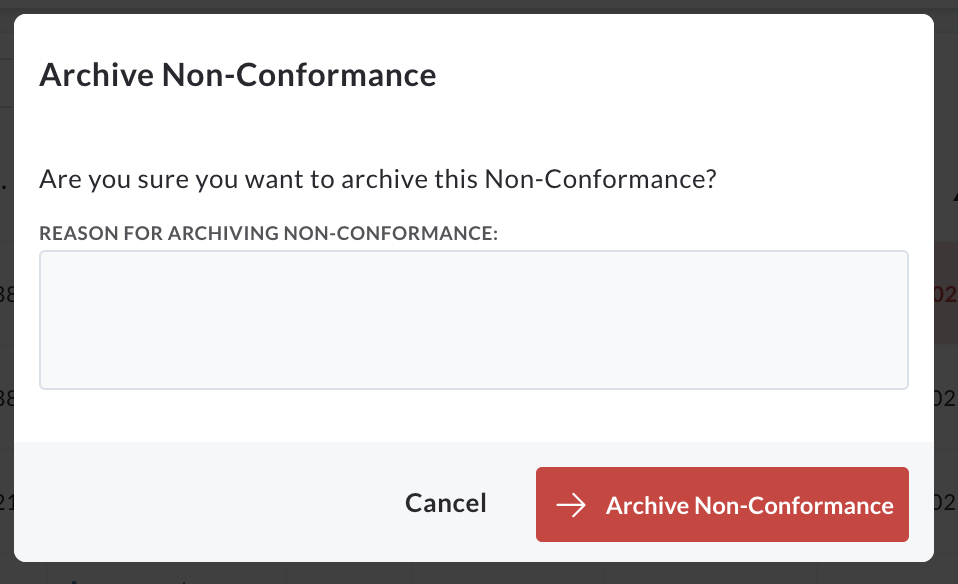Place cursor at the top-left of the reason box
This screenshot has width=958, height=584.
click(49, 260)
